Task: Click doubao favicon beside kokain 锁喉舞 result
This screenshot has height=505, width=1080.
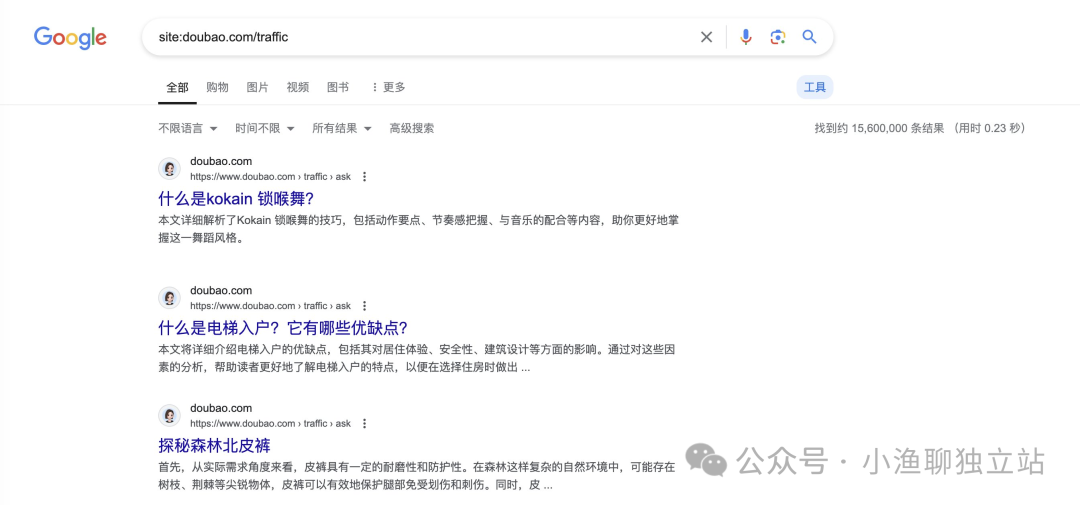Action: tap(169, 169)
